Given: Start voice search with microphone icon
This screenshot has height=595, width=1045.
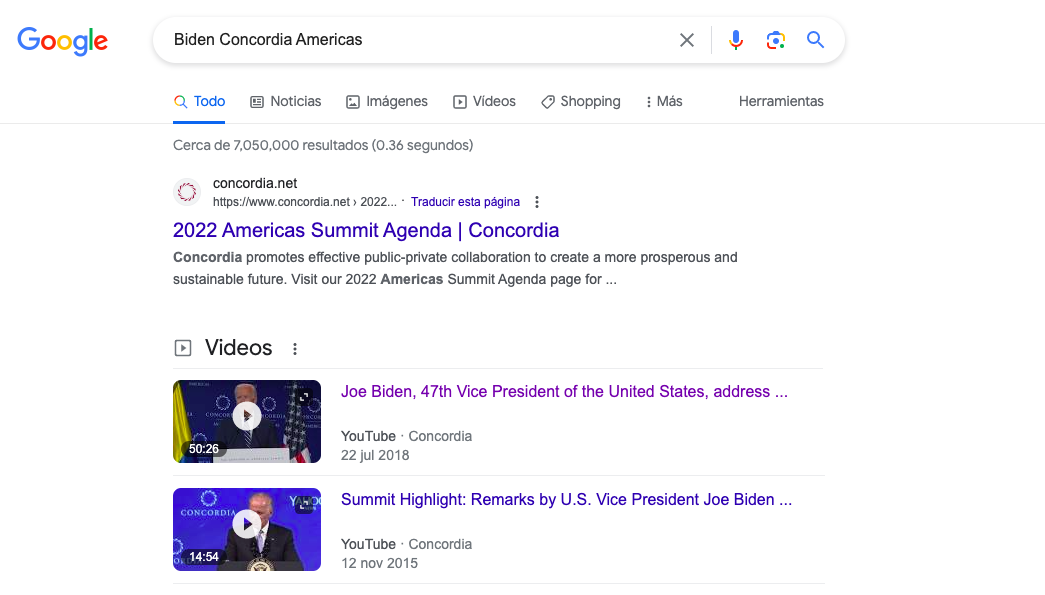Looking at the screenshot, I should tap(736, 40).
